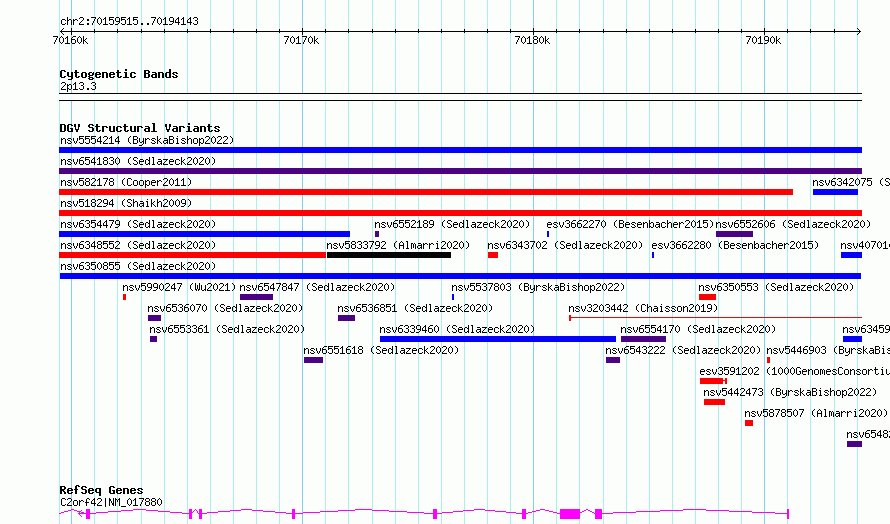The image size is (890, 524).
Task: Click the nsv582178 Cooper2011 red variant bar
Action: [x=426, y=192]
